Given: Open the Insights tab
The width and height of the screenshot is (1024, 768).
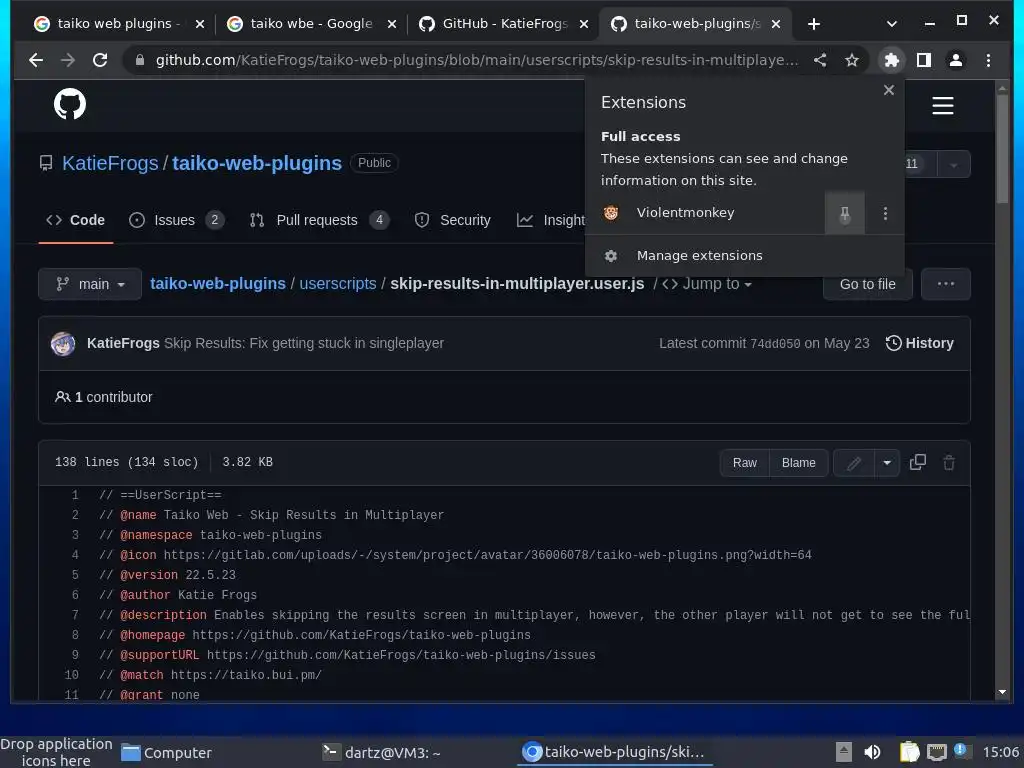Looking at the screenshot, I should pos(551,220).
